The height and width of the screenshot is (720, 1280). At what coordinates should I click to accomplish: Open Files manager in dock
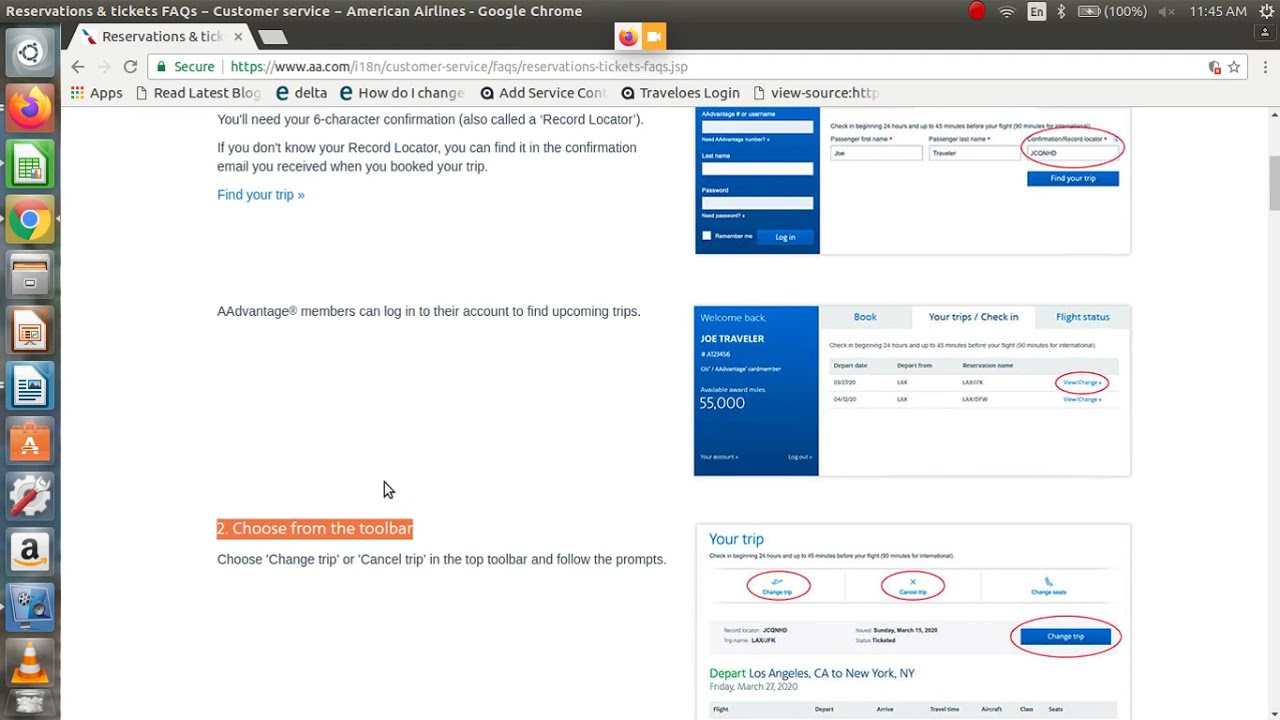click(30, 274)
